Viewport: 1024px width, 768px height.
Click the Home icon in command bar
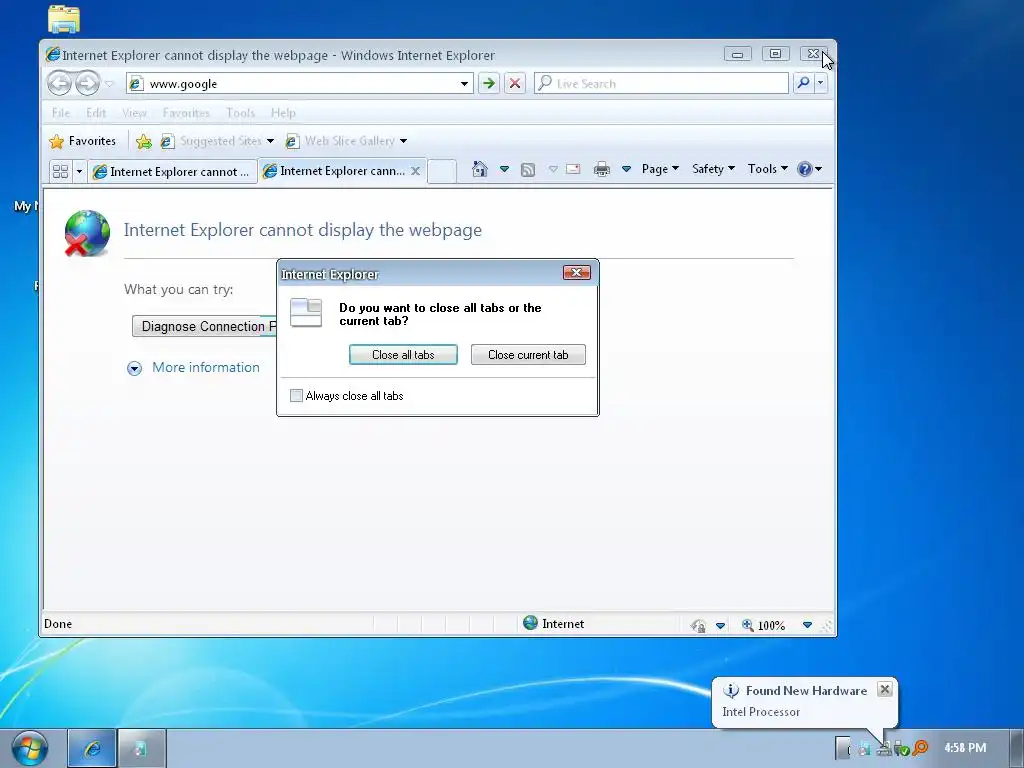[x=479, y=169]
